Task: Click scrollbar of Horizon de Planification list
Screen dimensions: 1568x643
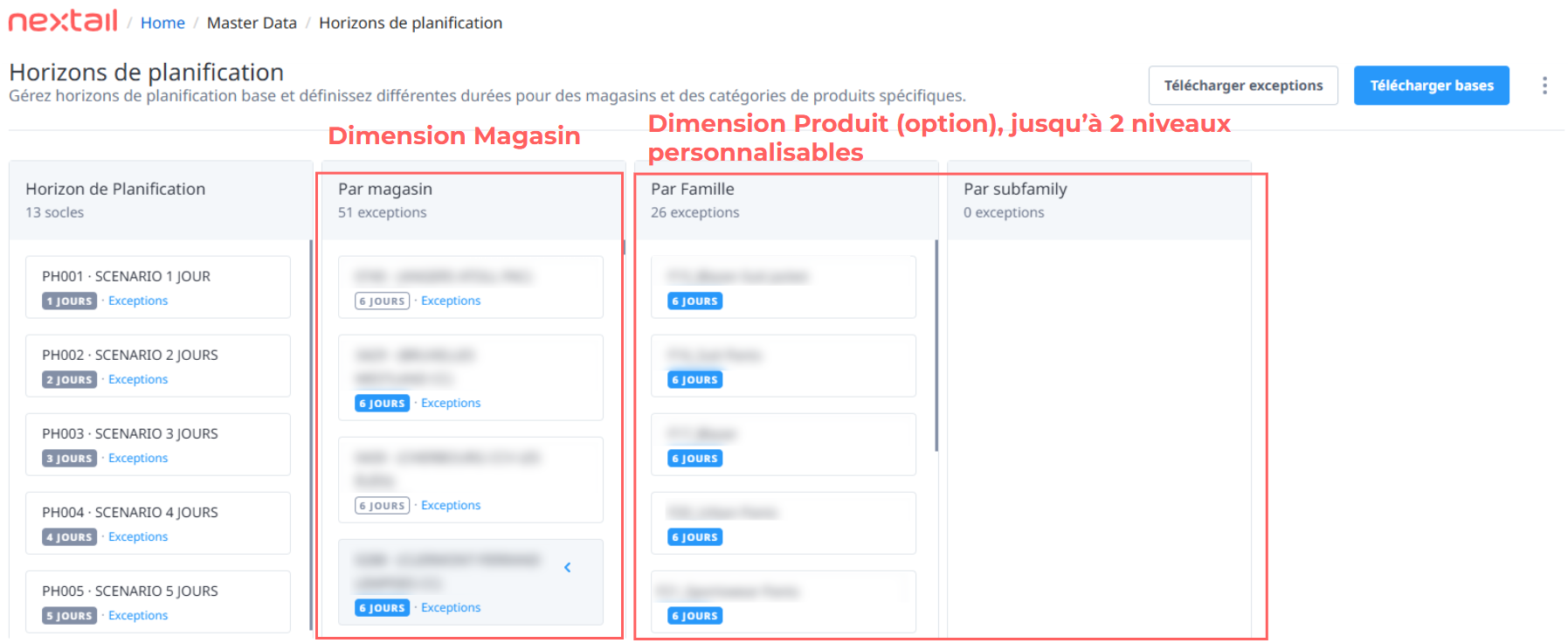Action: (x=311, y=435)
